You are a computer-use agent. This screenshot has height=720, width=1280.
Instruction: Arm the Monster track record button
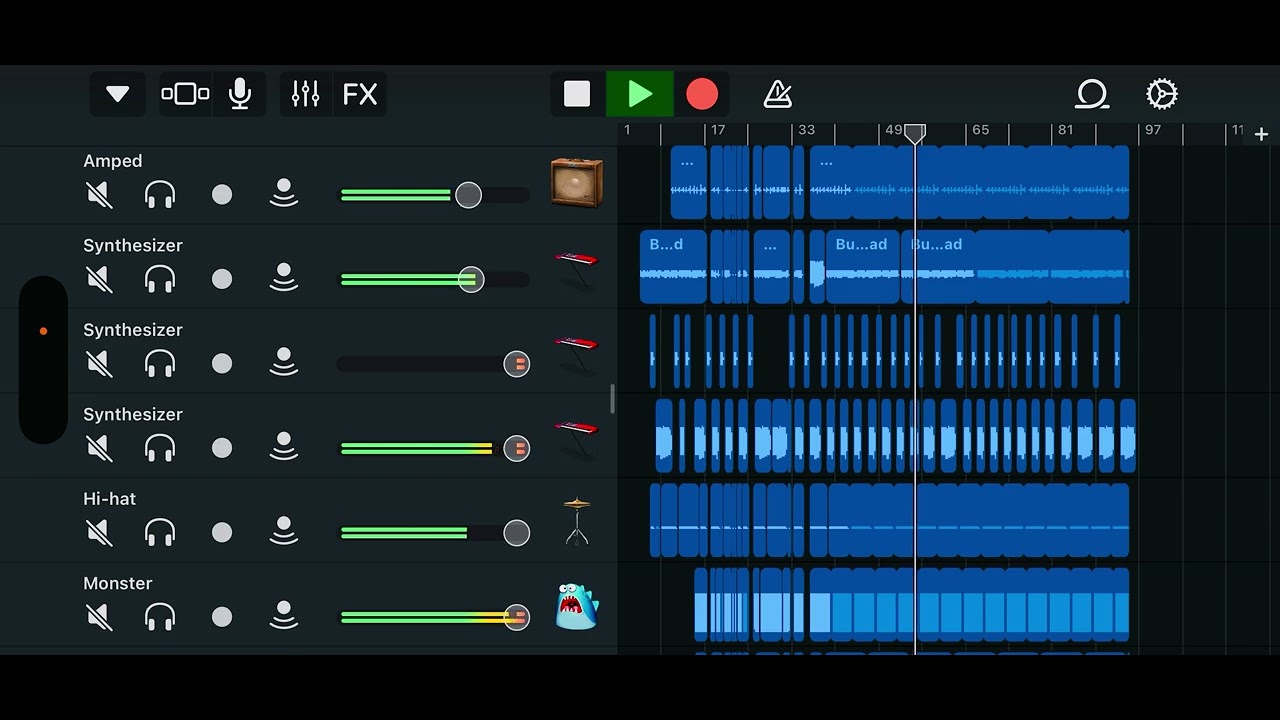[222, 617]
